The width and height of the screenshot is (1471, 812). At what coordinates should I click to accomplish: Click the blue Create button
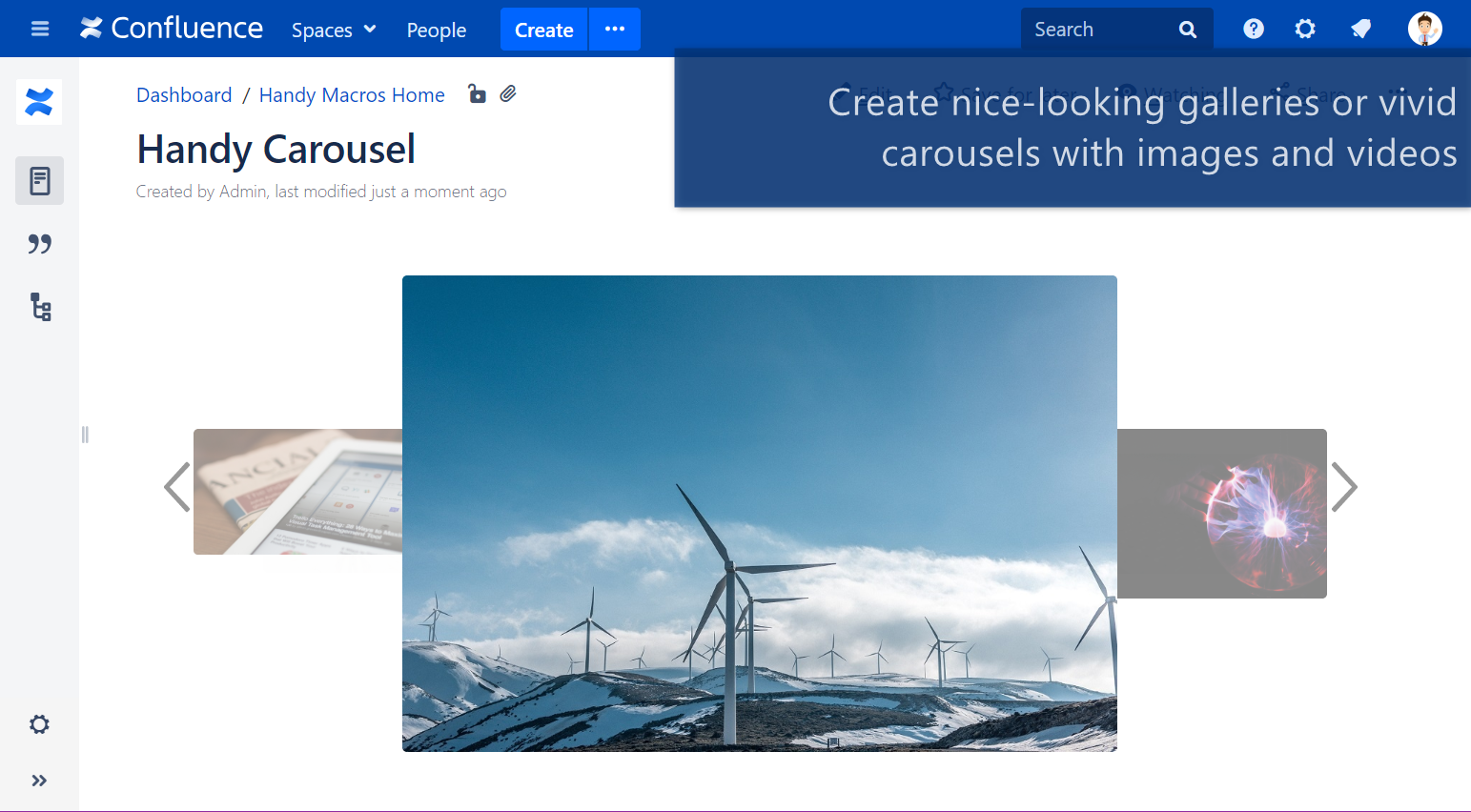tap(543, 30)
